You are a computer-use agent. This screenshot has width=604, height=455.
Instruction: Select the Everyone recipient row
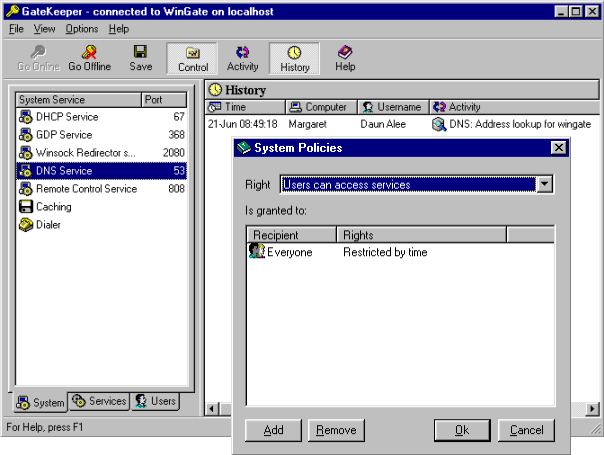coord(289,252)
